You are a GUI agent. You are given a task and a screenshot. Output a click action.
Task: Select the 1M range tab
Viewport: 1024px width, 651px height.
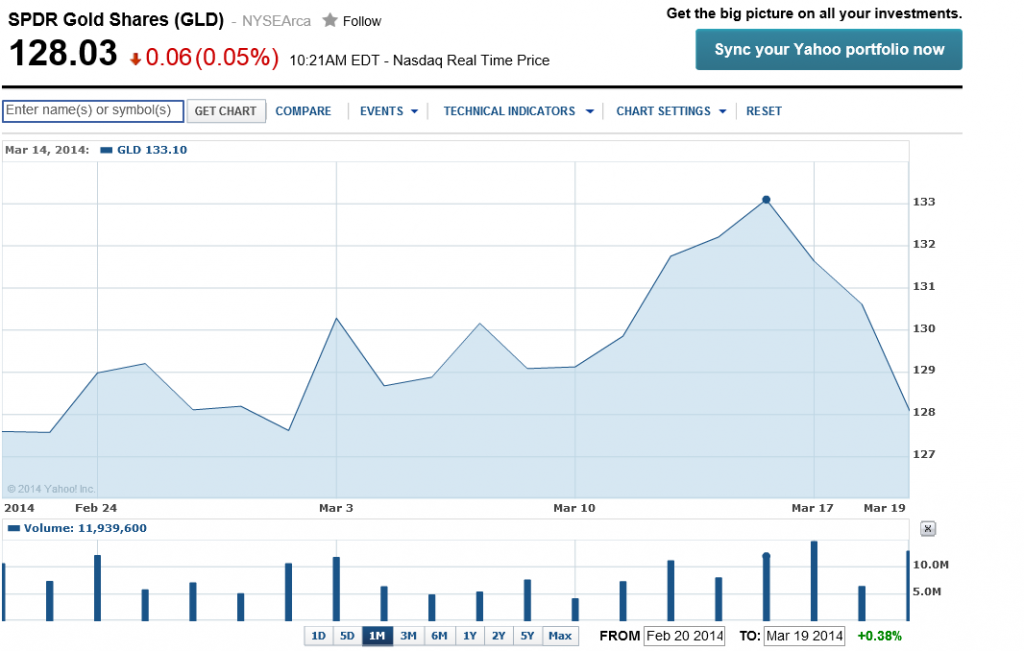pyautogui.click(x=377, y=636)
